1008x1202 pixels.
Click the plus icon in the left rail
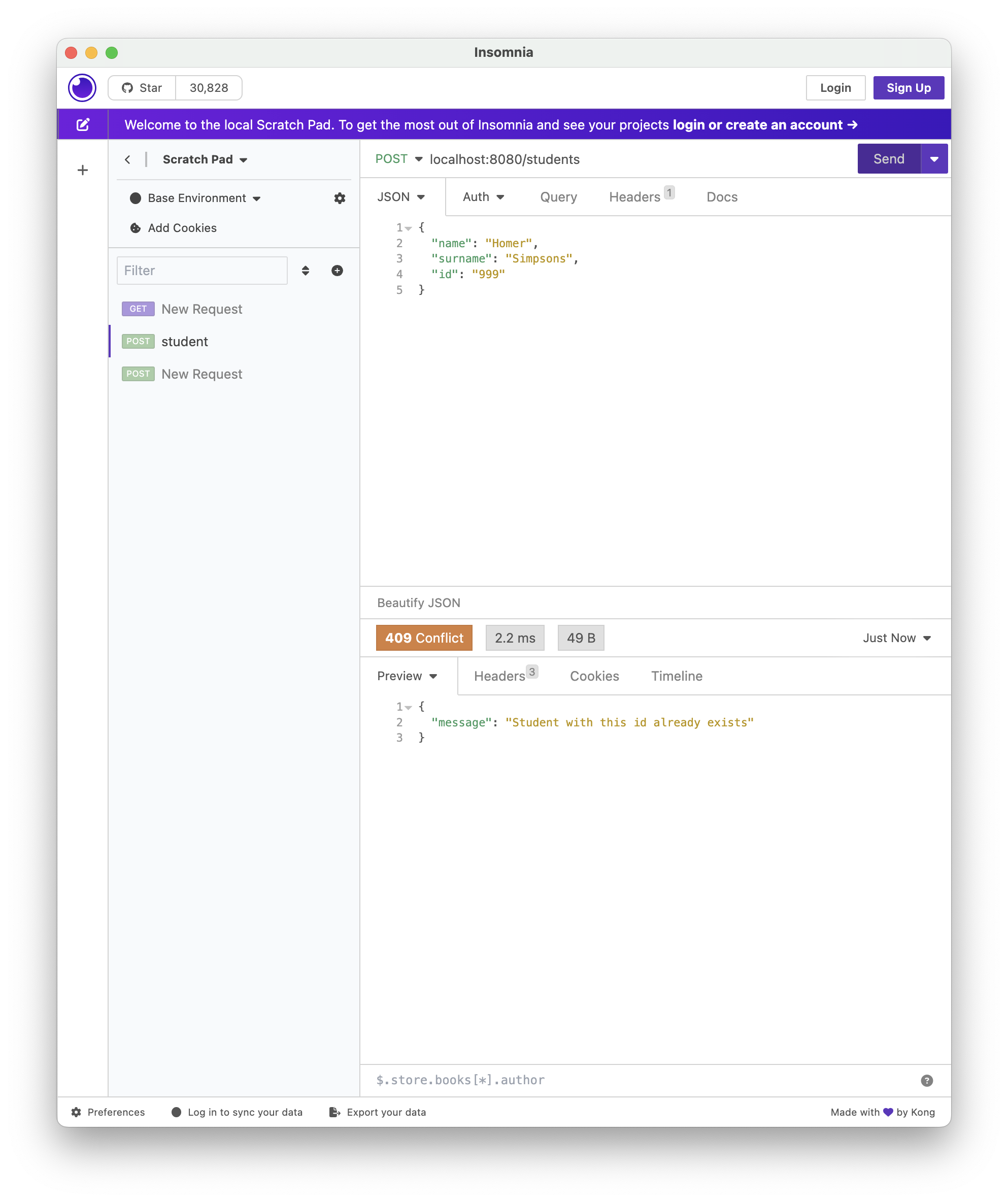83,170
